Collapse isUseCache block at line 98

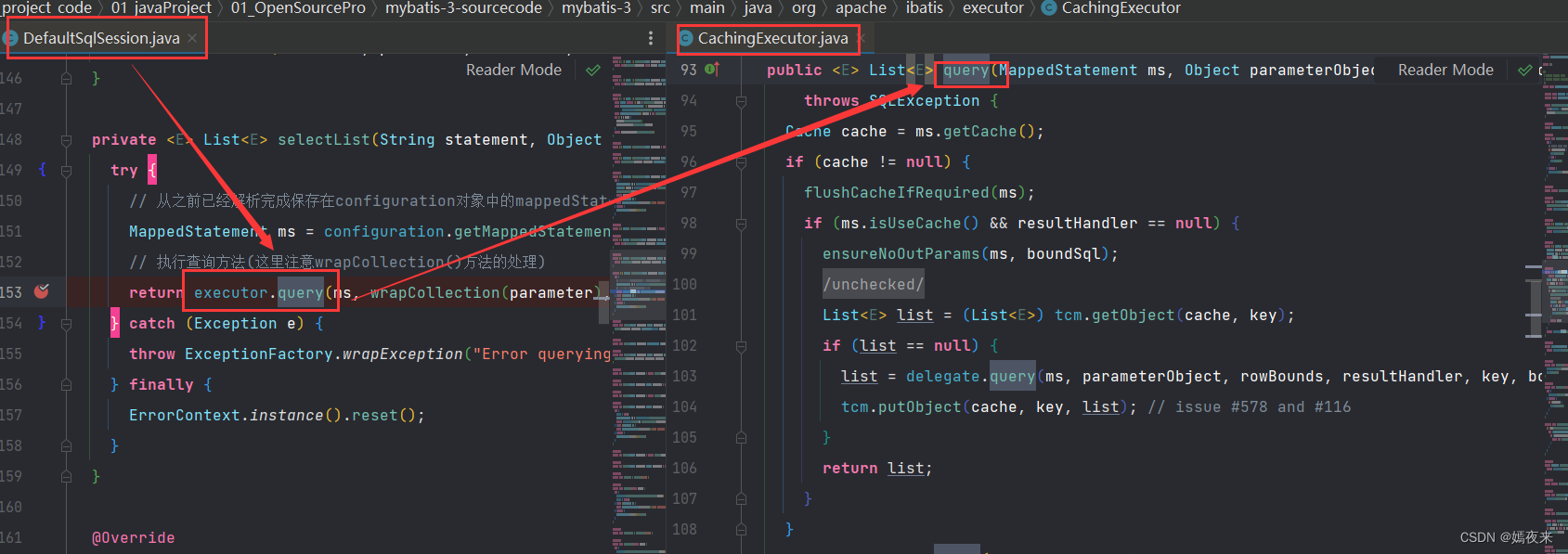(741, 224)
